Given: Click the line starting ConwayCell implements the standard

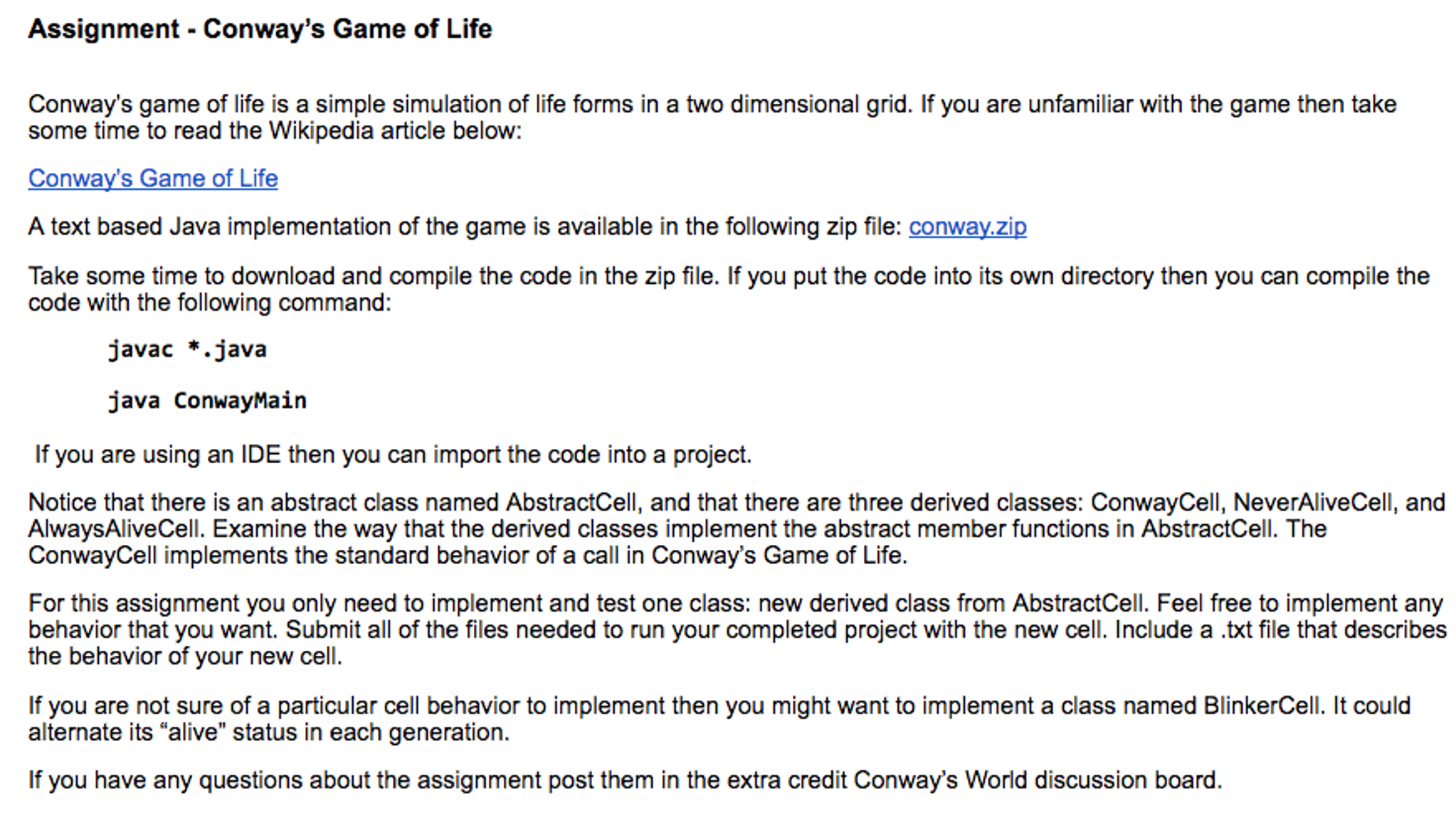Looking at the screenshot, I should [x=468, y=555].
